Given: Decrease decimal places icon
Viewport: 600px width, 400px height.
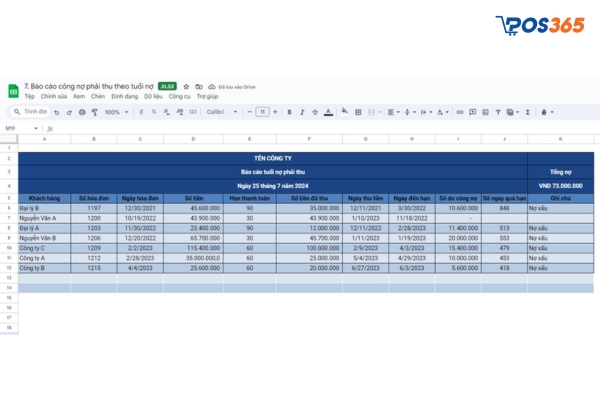Looking at the screenshot, I should [166, 112].
